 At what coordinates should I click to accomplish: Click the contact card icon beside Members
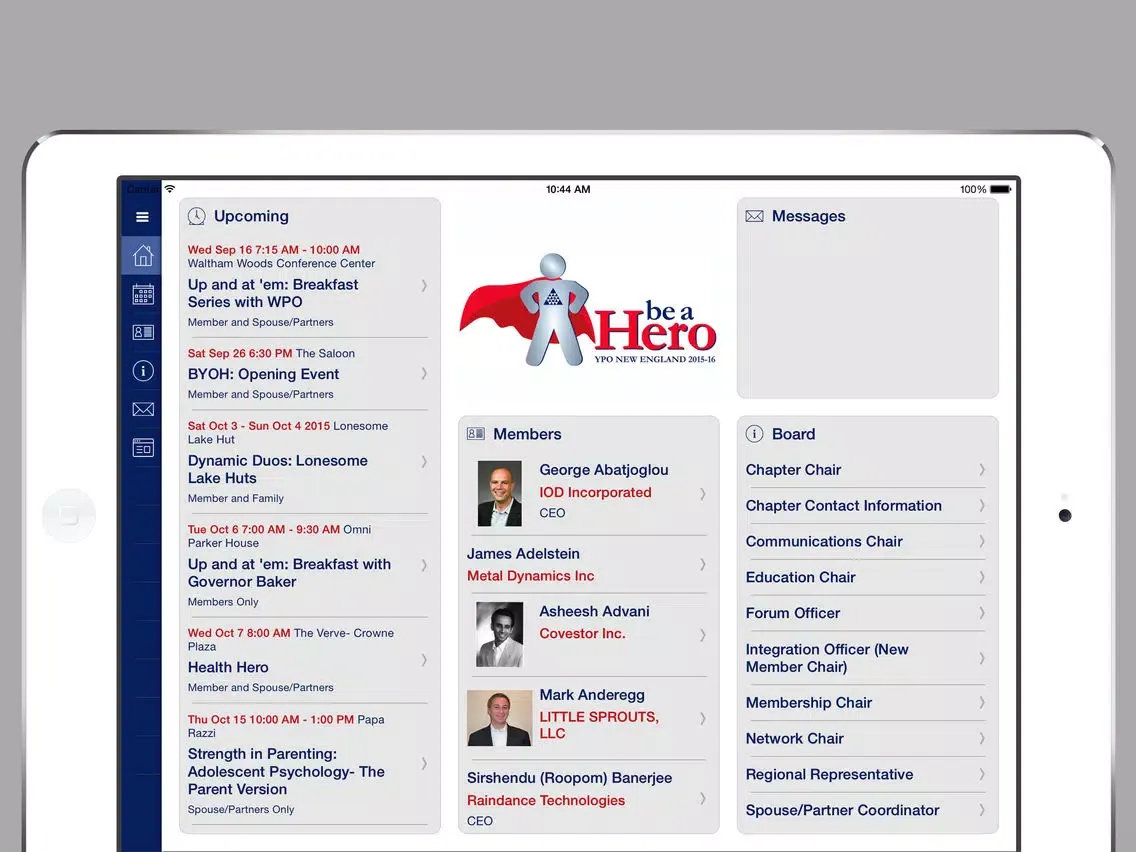(475, 434)
